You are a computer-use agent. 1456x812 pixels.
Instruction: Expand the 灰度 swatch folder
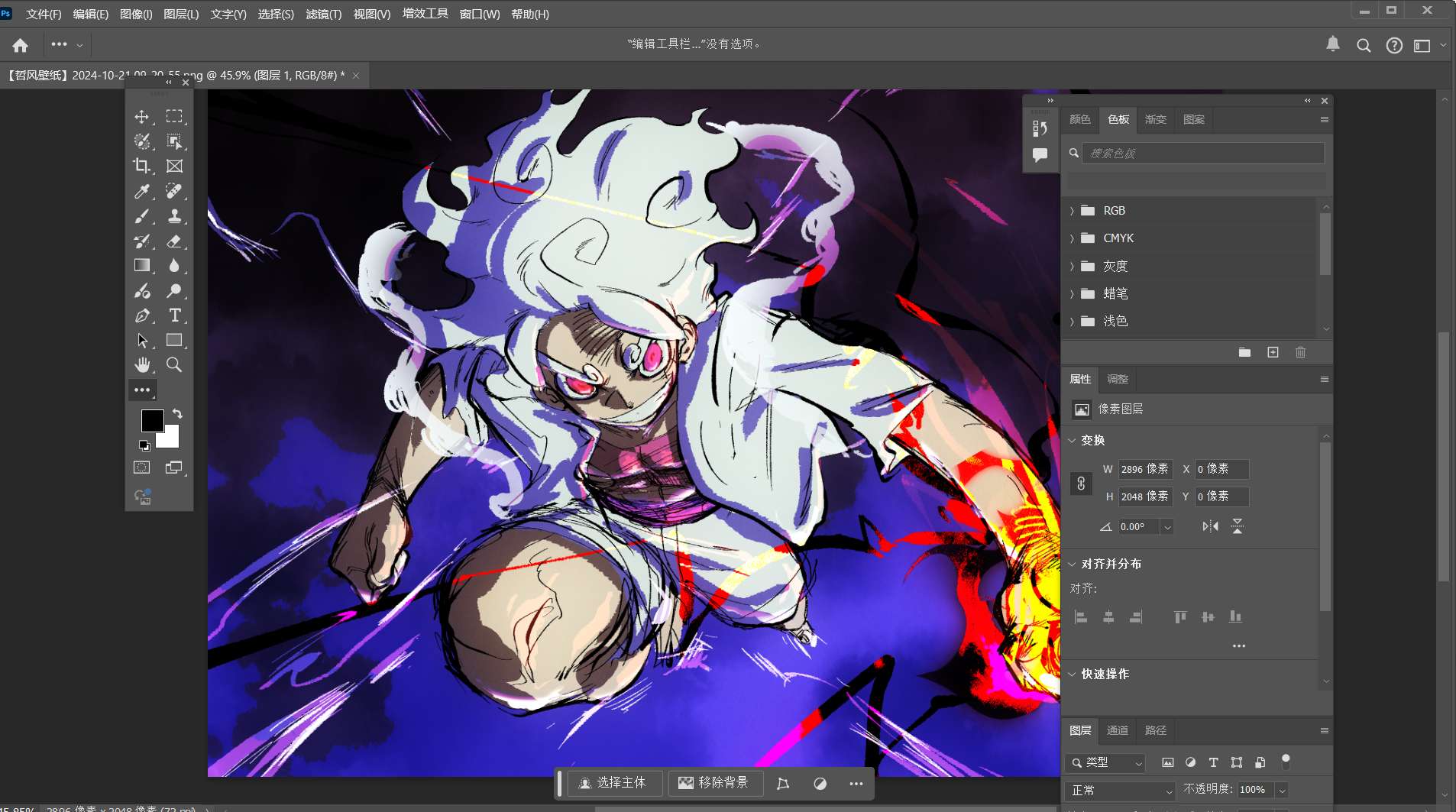click(1072, 266)
